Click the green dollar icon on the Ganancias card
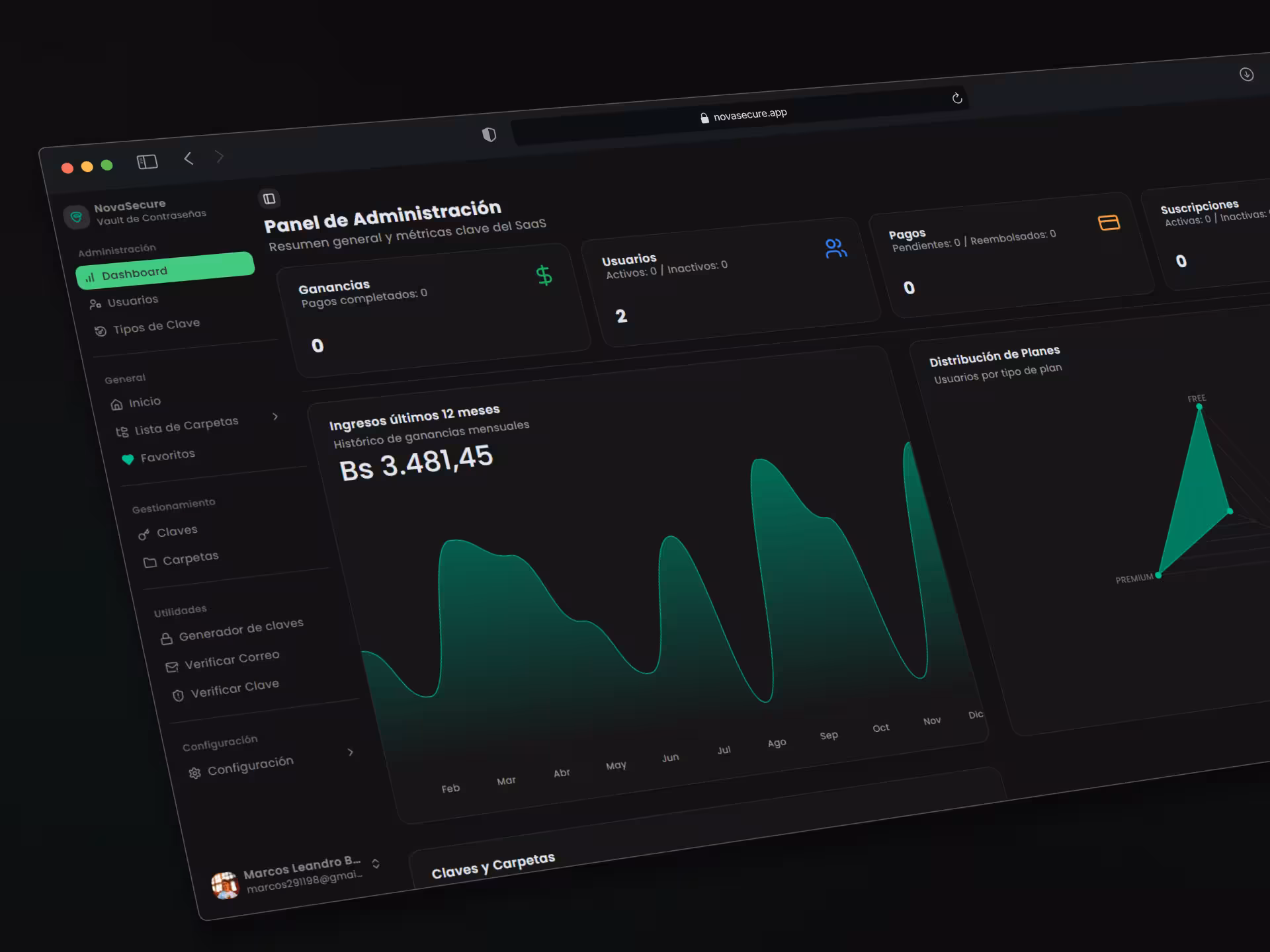1270x952 pixels. 544,275
